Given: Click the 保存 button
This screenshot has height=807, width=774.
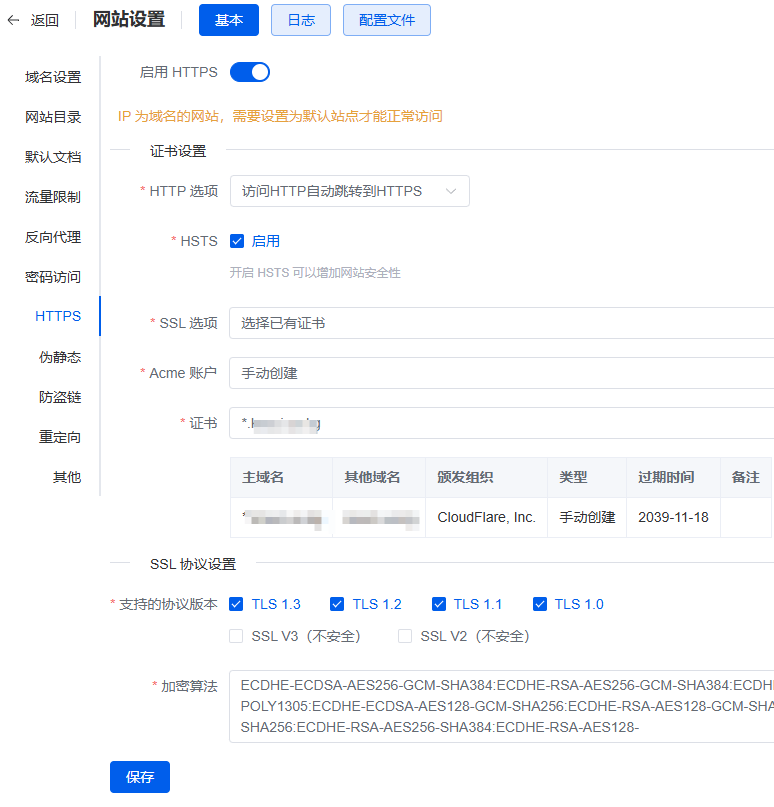Looking at the screenshot, I should [x=140, y=777].
